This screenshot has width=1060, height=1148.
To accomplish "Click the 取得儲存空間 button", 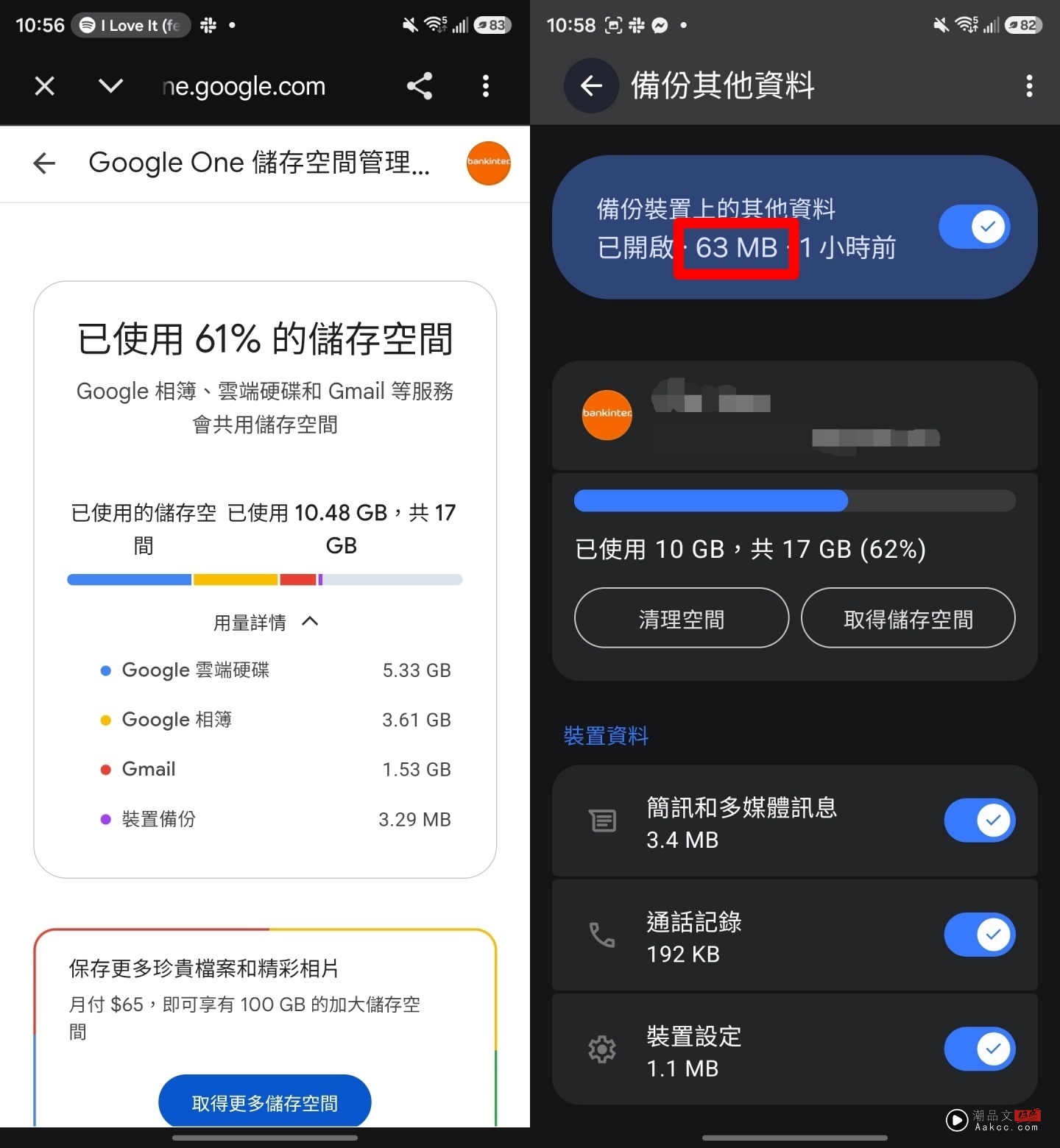I will 908,618.
